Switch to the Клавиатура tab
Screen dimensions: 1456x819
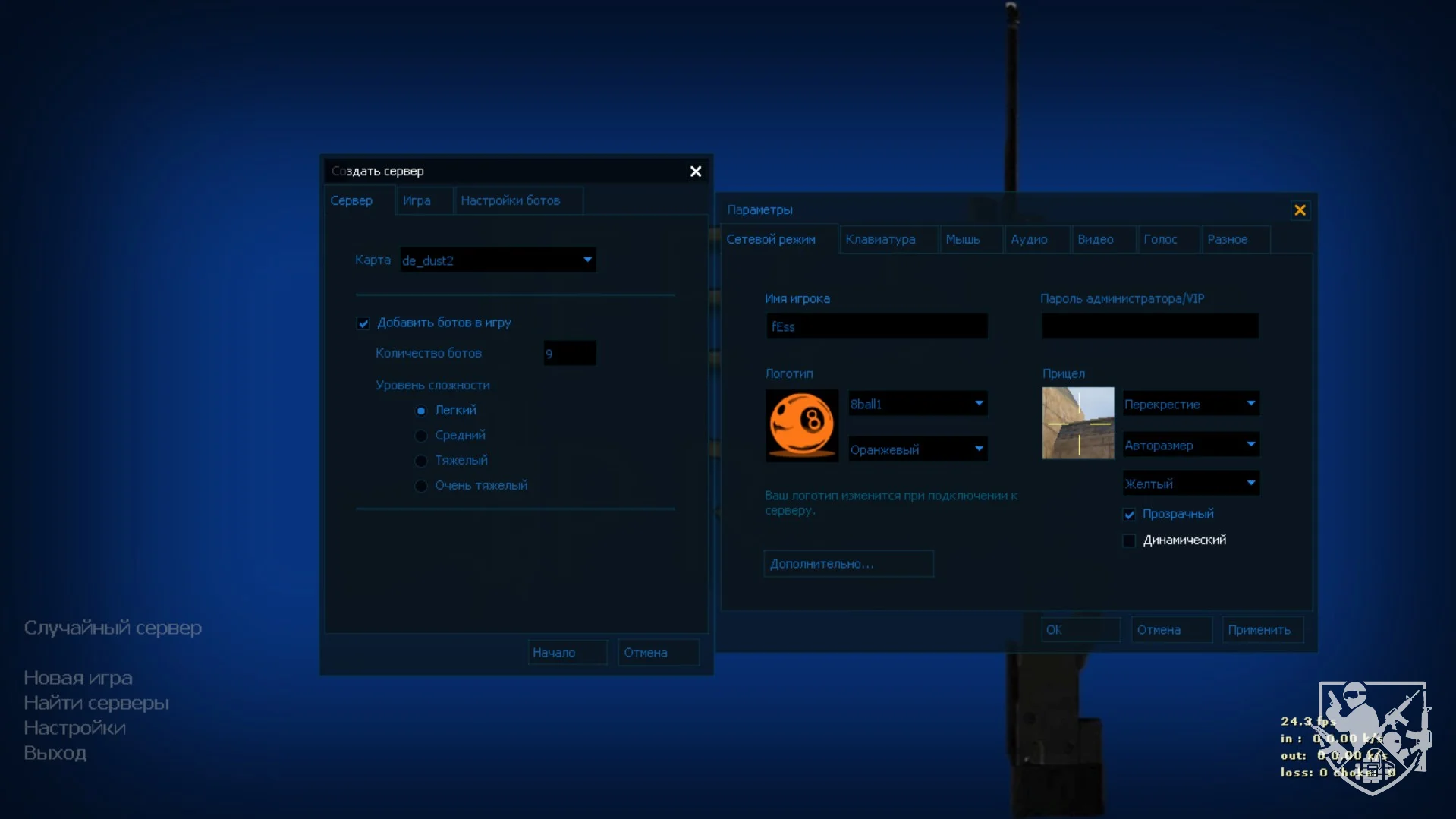[x=880, y=240]
